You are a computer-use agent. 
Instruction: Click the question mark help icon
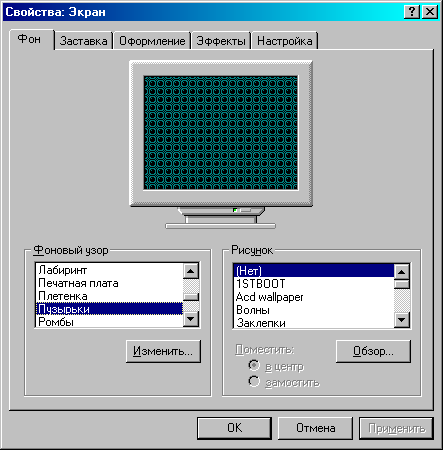tap(412, 12)
